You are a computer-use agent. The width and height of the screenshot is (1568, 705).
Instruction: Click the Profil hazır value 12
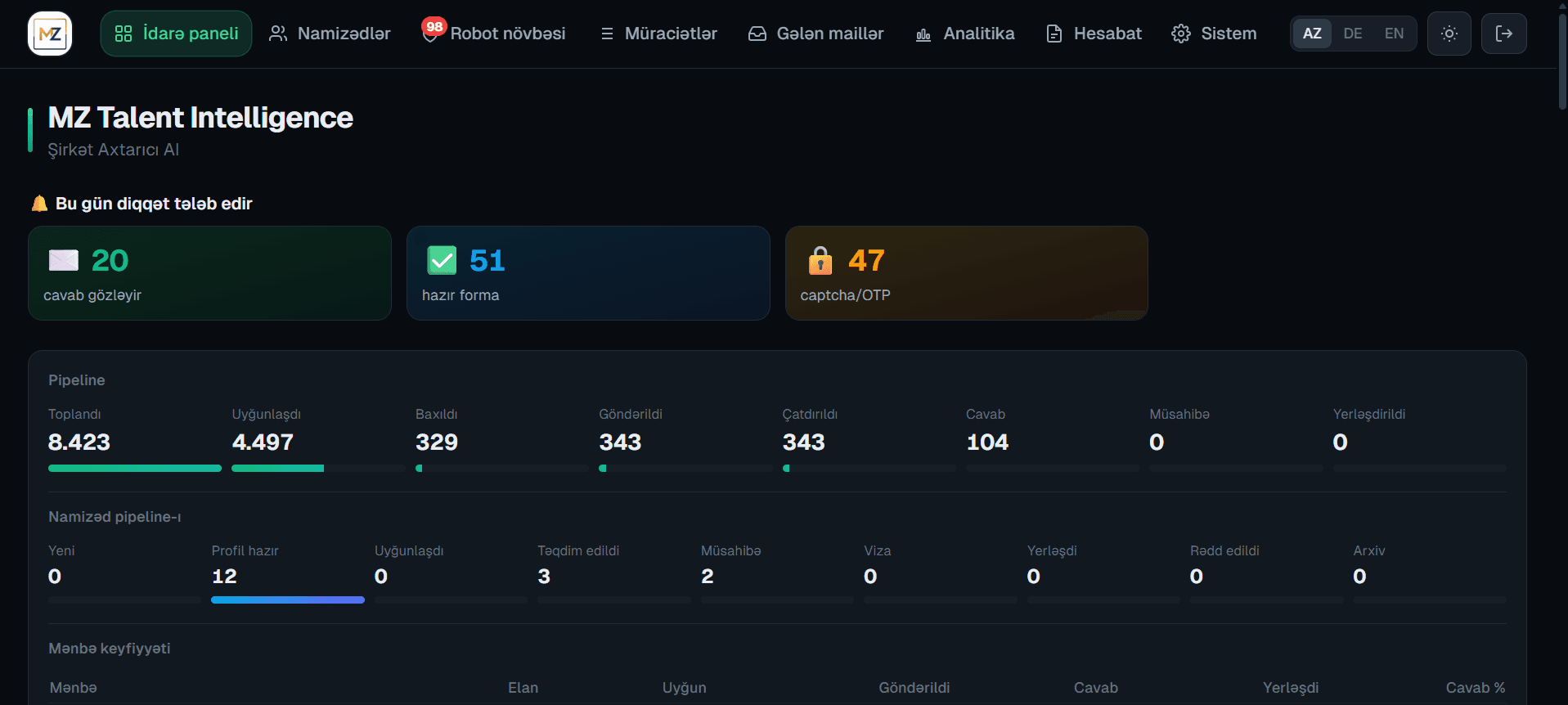pos(224,577)
